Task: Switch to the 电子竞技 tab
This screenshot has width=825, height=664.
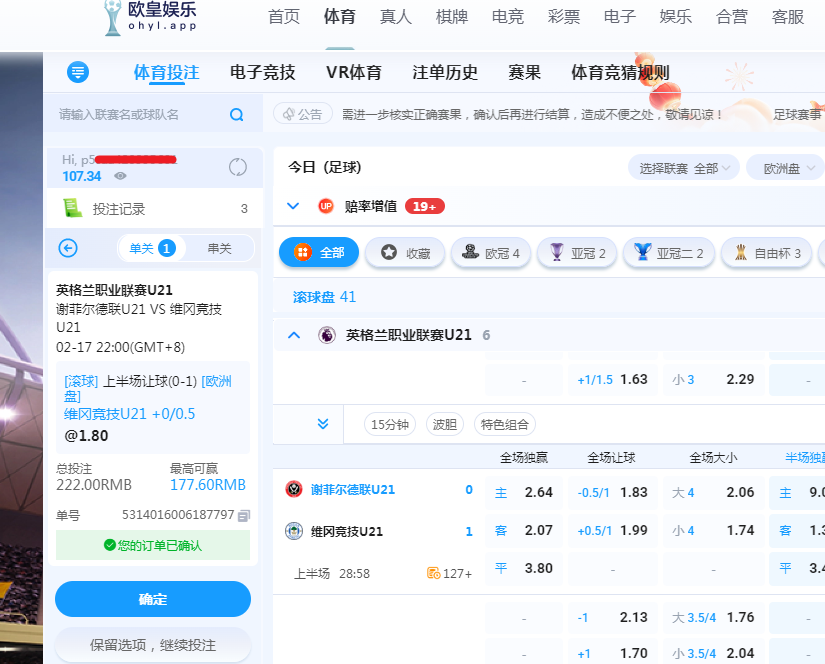Action: pos(262,72)
